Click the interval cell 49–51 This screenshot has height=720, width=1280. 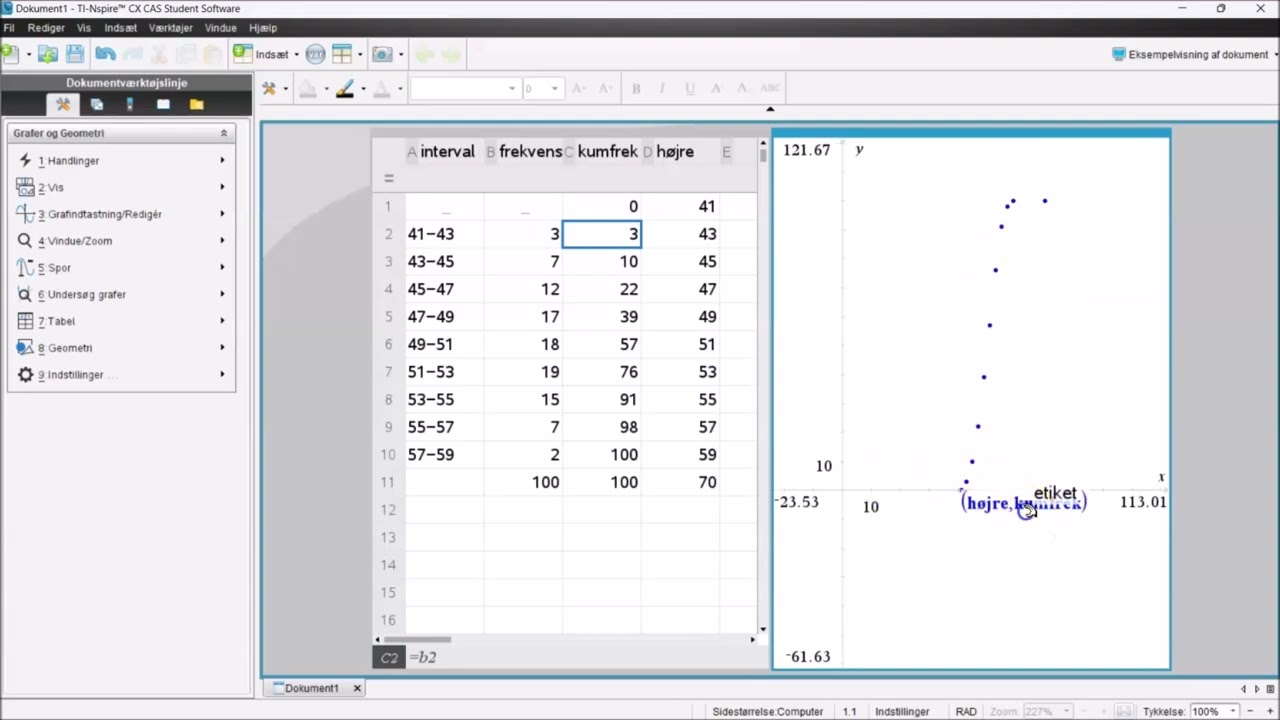[444, 344]
